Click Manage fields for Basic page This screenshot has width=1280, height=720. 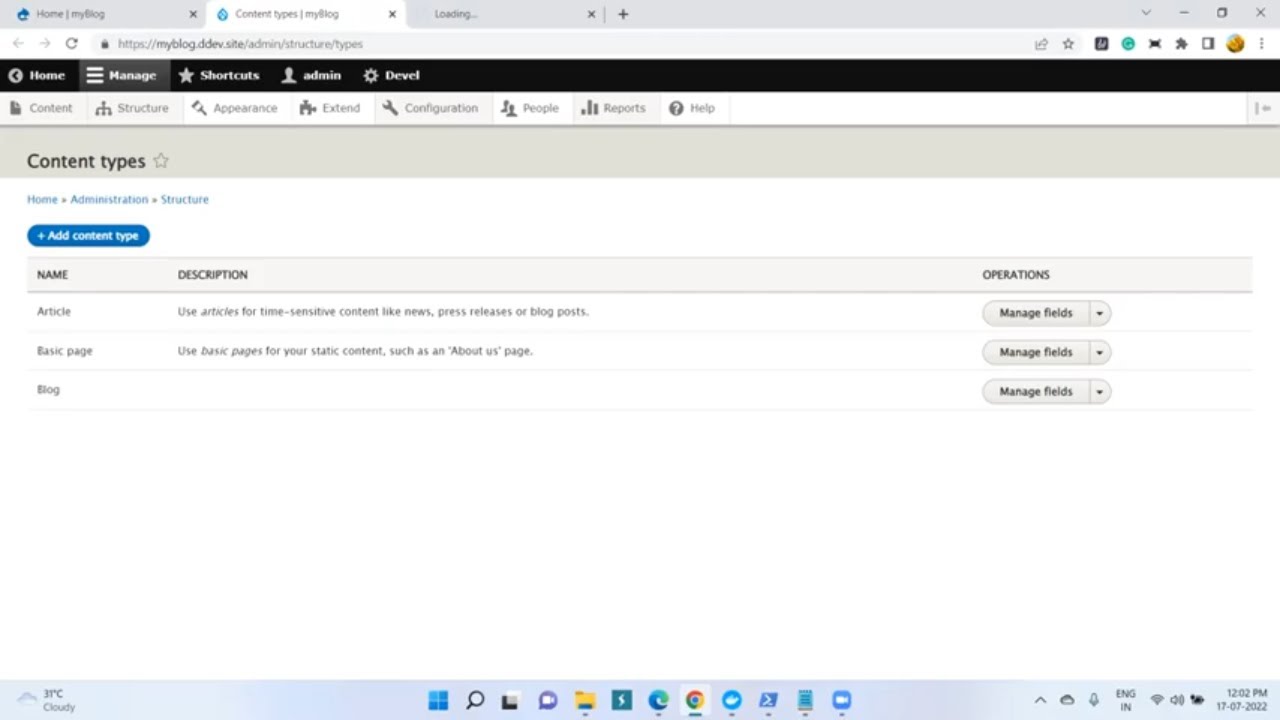click(x=1036, y=352)
